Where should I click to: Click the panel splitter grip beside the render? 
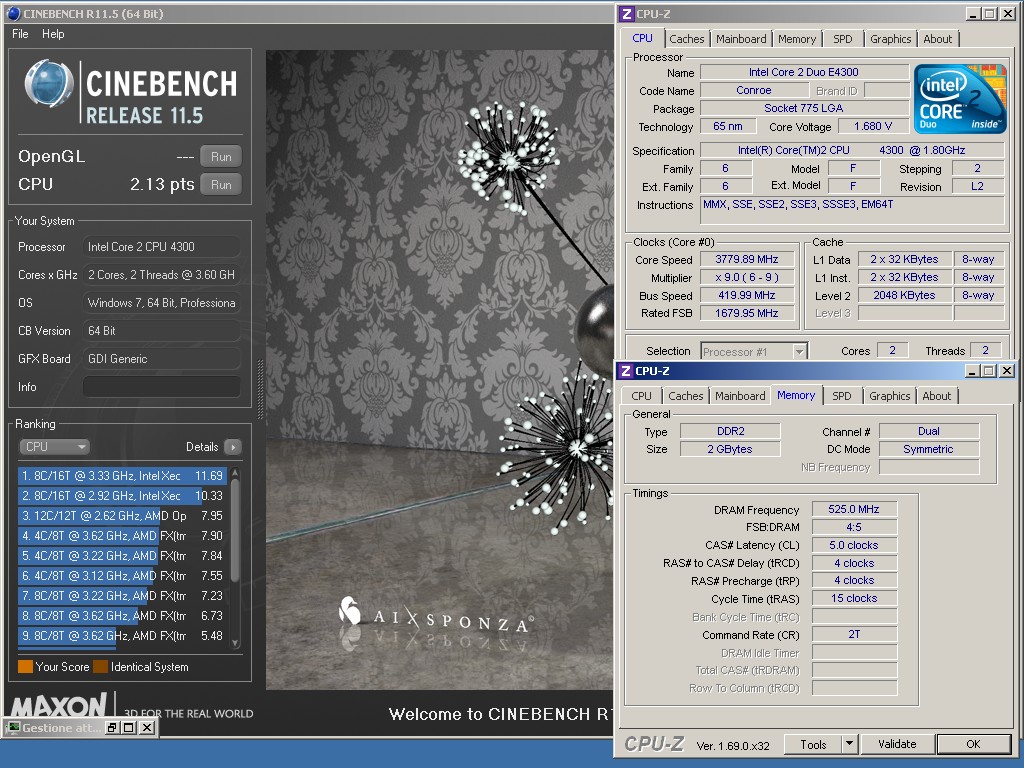(261, 389)
